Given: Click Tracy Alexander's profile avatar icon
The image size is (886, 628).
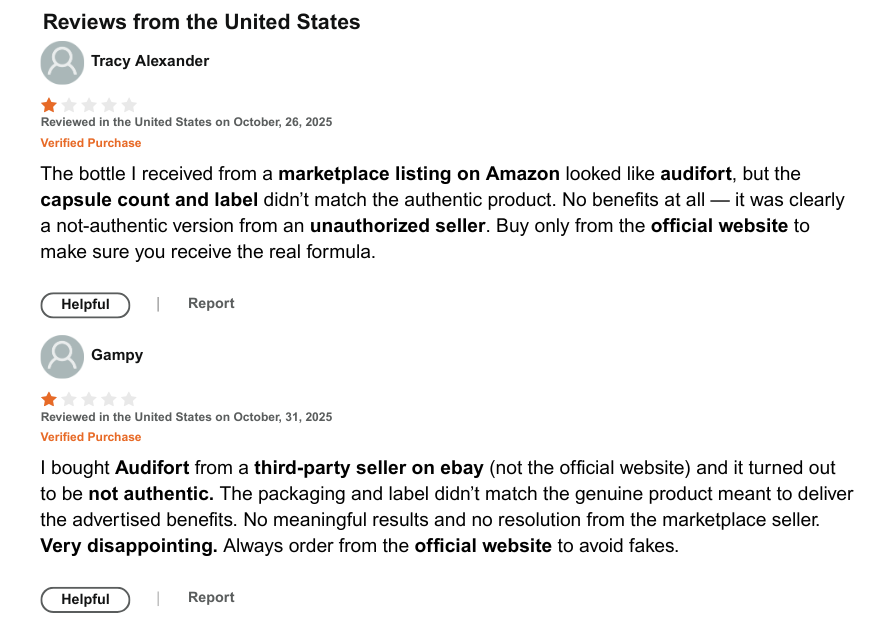Looking at the screenshot, I should tap(62, 62).
